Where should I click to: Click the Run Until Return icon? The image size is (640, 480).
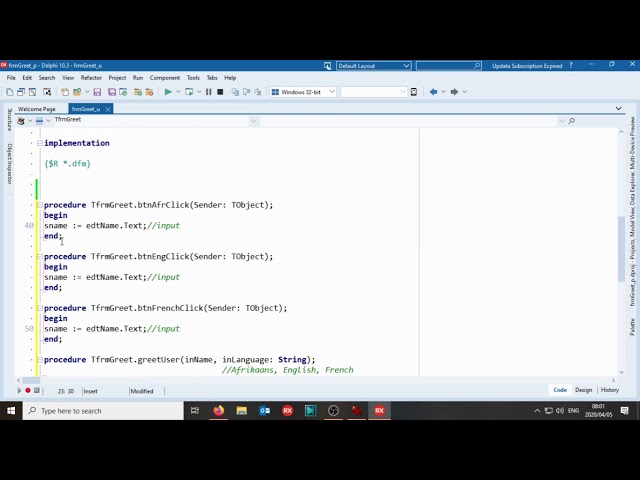click(x=258, y=92)
